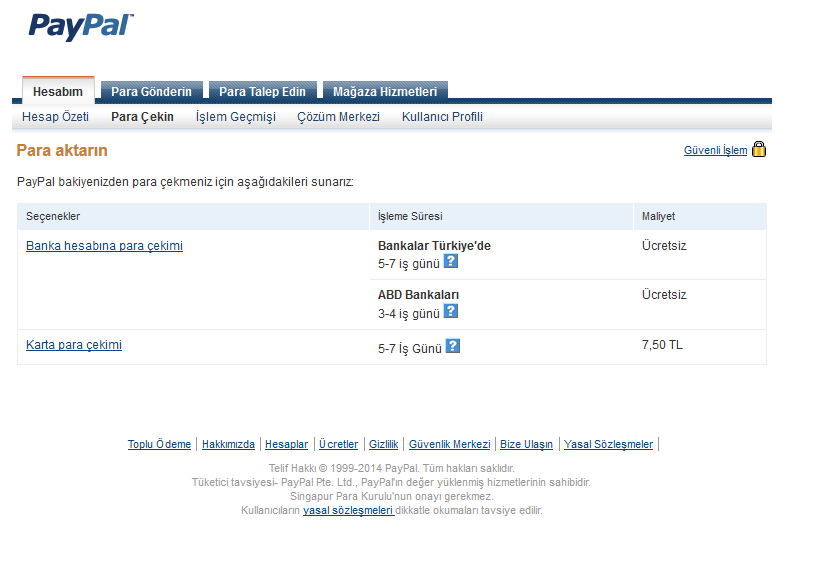Click Ücretsiz in the ABD Bankaları row

click(664, 295)
